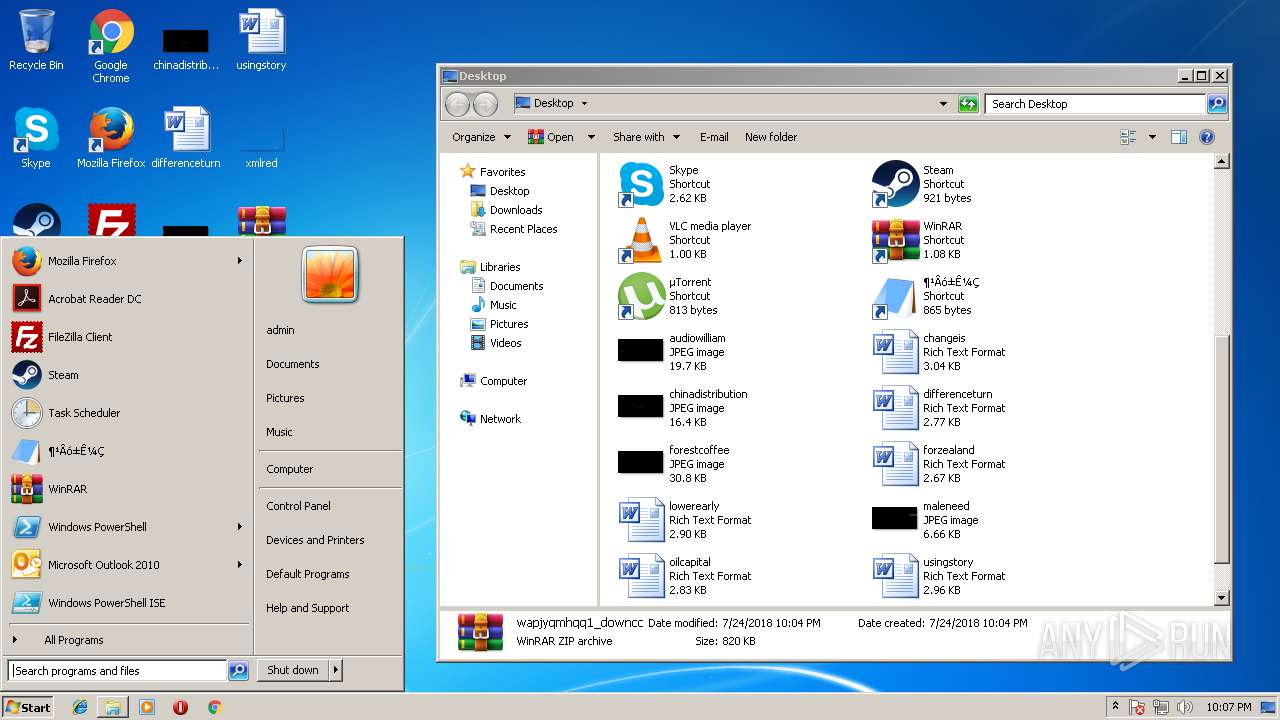Screen dimensions: 1280x720
Task: Show hidden tray icons arrow
Action: point(1115,707)
